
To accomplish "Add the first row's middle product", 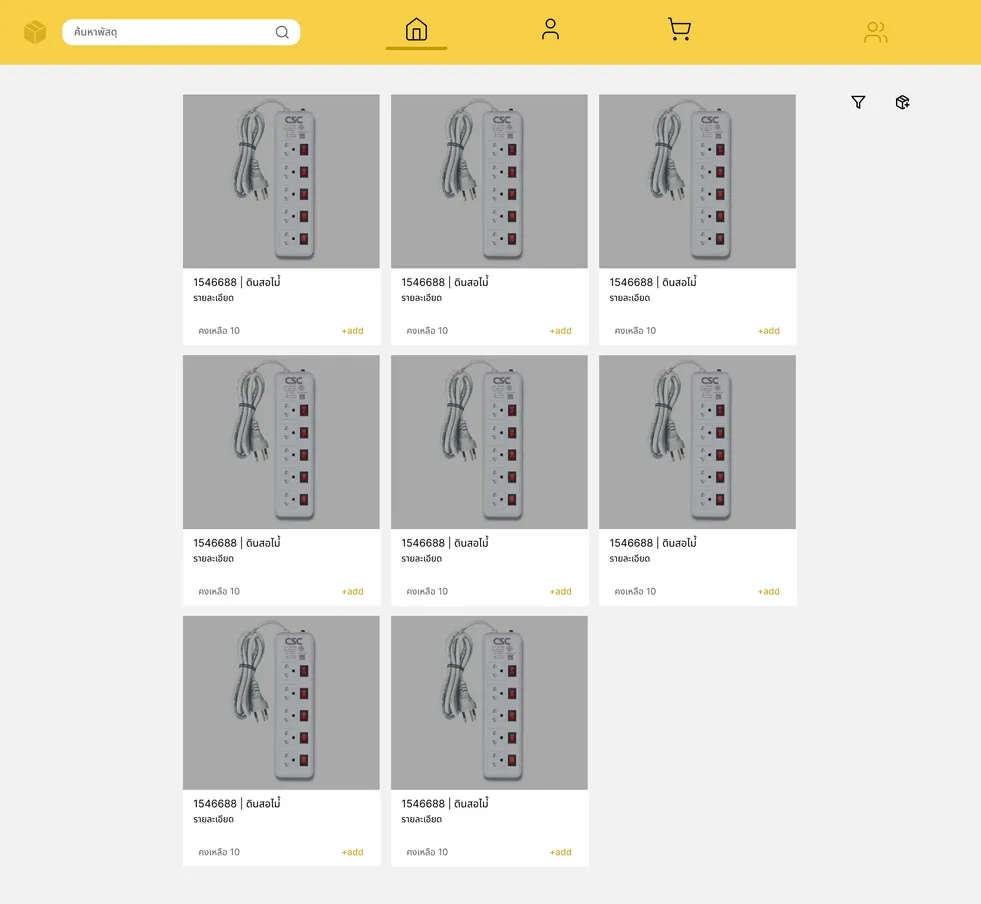I will click(561, 331).
